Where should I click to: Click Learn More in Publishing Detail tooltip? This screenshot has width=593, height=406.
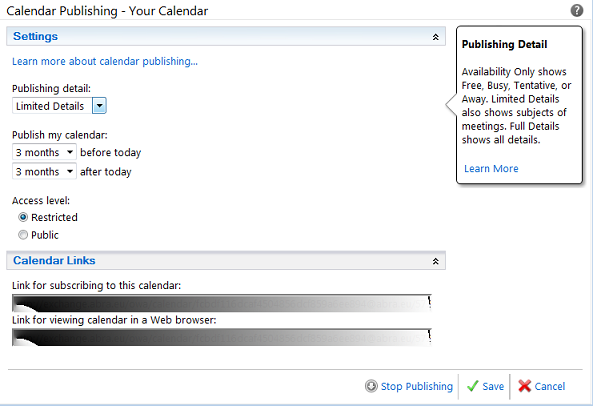pos(491,169)
